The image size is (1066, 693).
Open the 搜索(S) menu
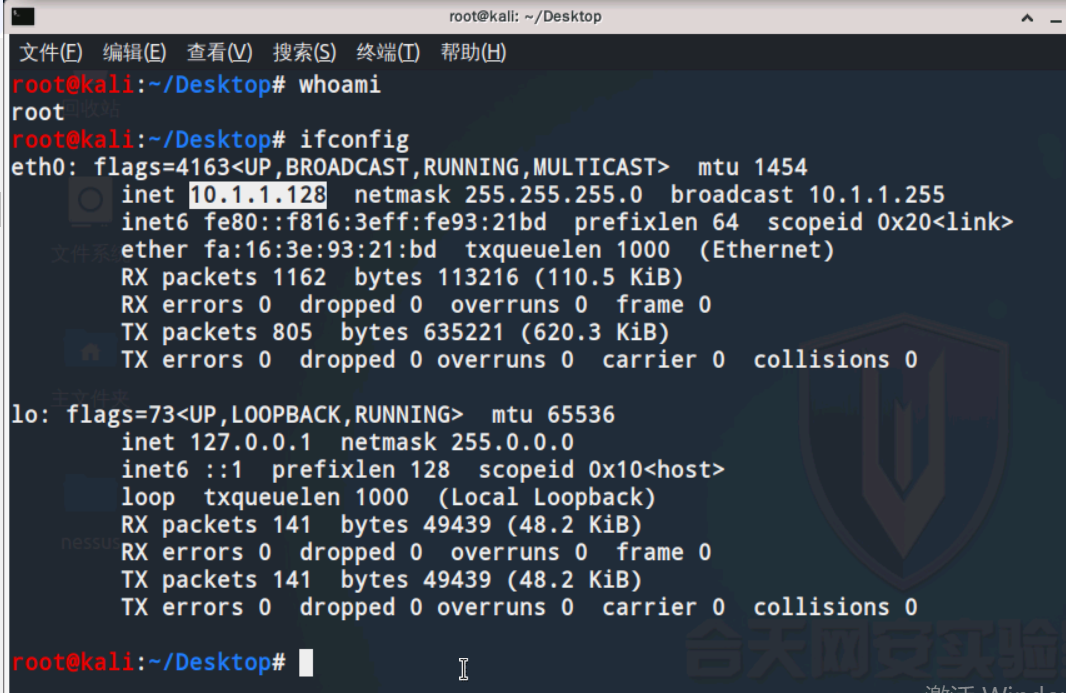point(304,52)
